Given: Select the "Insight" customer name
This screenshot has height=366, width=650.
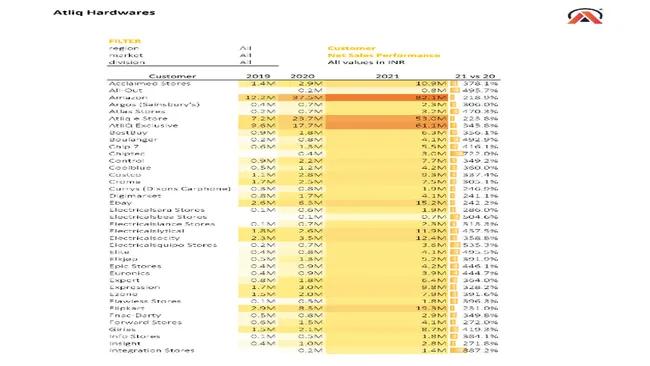Looking at the screenshot, I should [x=125, y=344].
